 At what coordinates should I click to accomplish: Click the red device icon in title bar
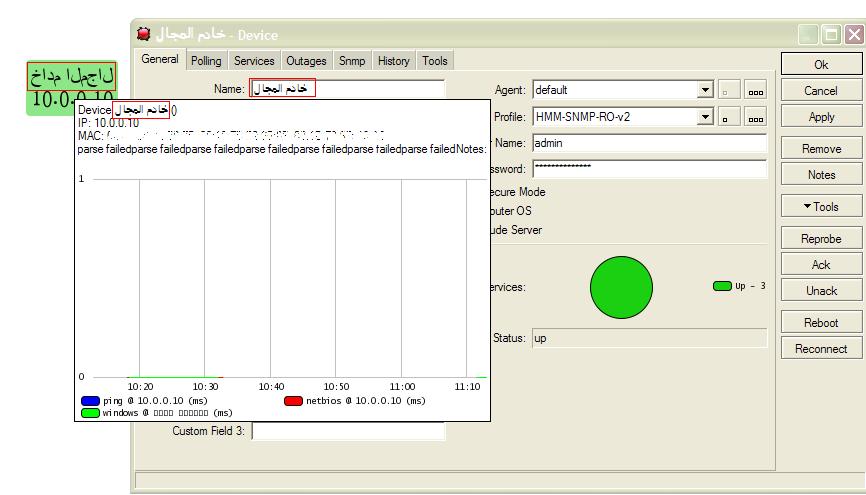coord(144,34)
